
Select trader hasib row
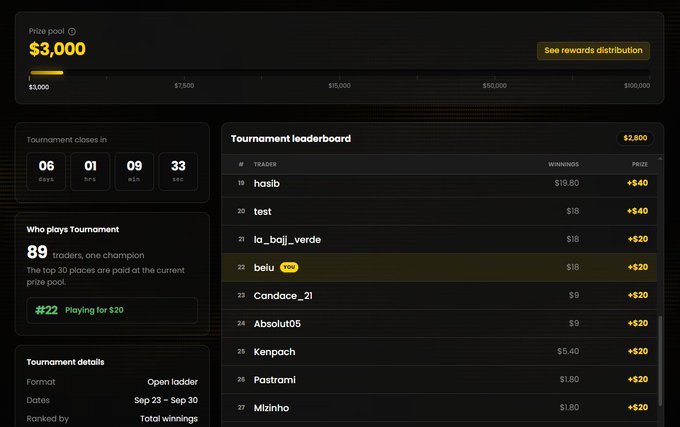(x=439, y=183)
